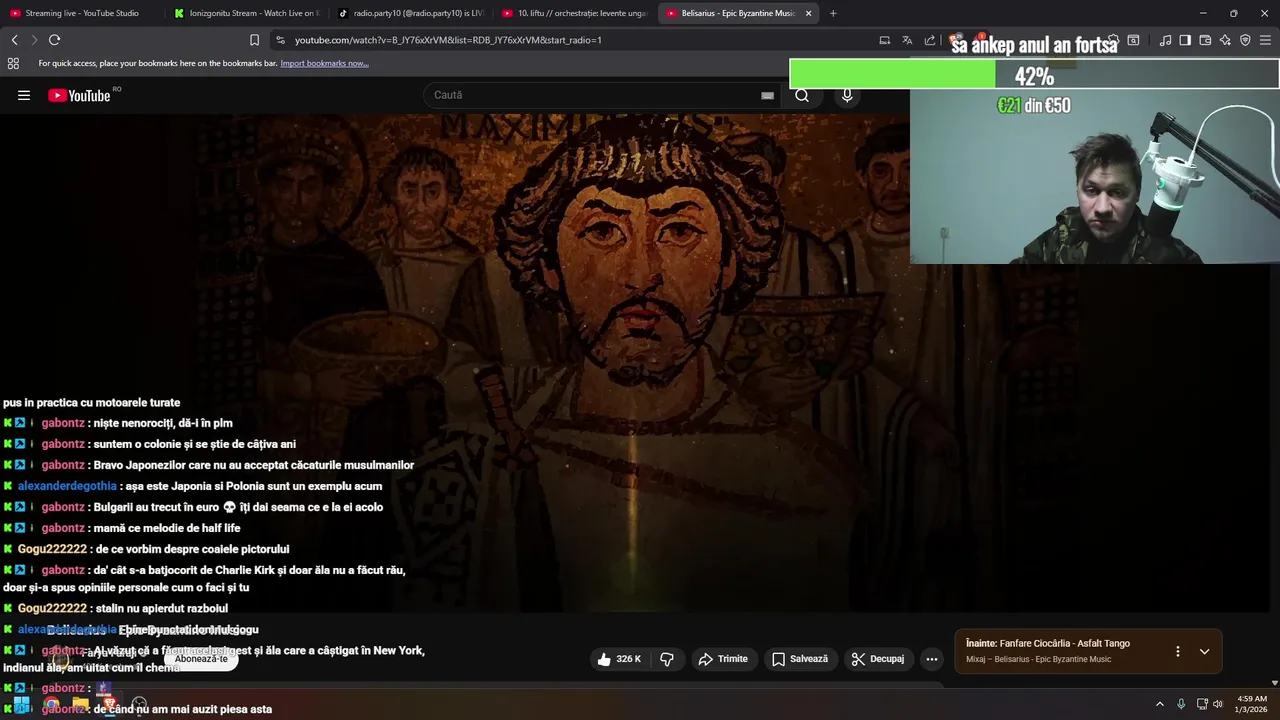
Task: Open the upcoming Fanfare Ciocărlia - Asfalt Tango entry
Action: 1048,644
